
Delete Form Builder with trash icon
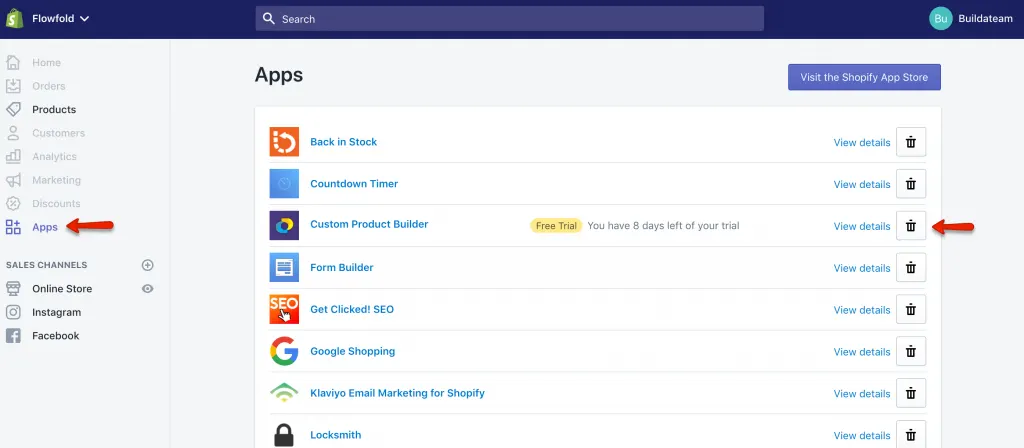click(911, 267)
